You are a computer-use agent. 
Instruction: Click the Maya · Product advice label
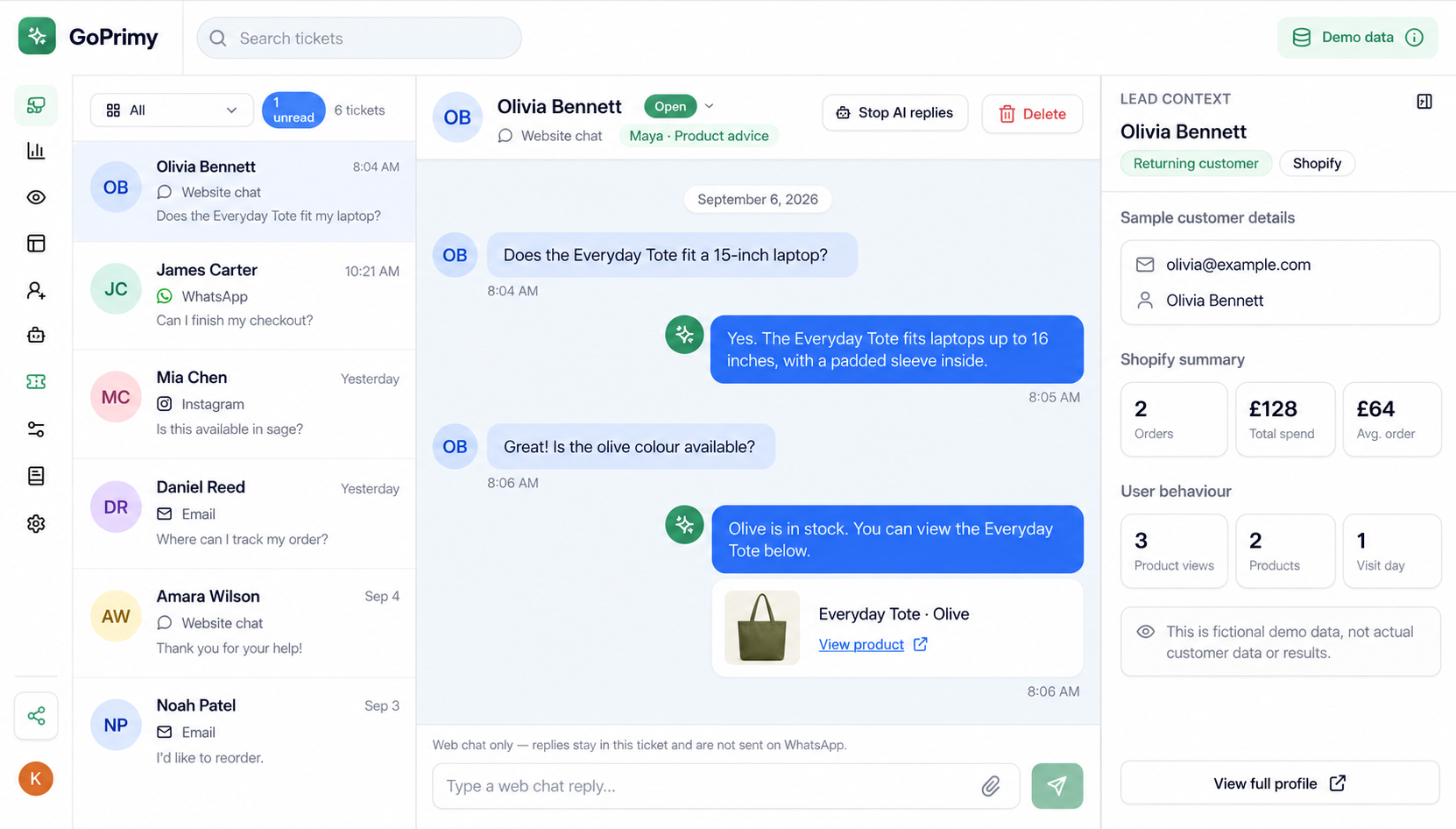pos(699,136)
